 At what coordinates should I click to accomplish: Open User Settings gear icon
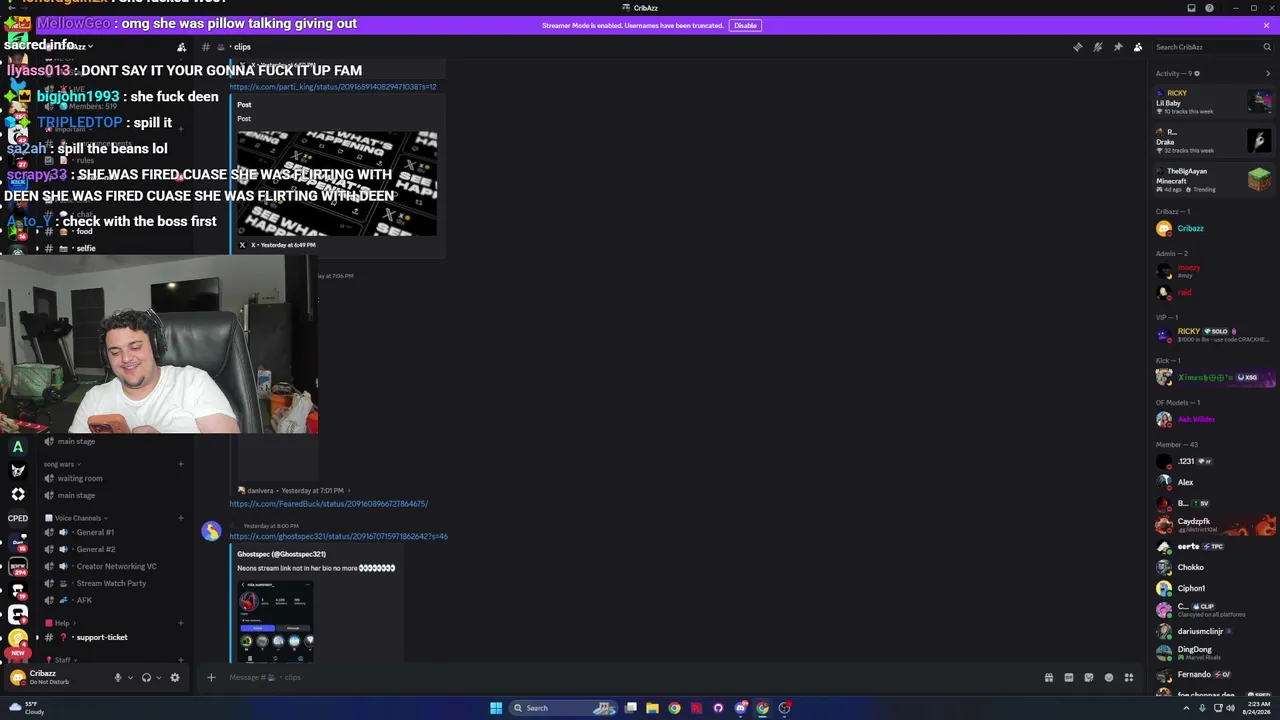(175, 677)
